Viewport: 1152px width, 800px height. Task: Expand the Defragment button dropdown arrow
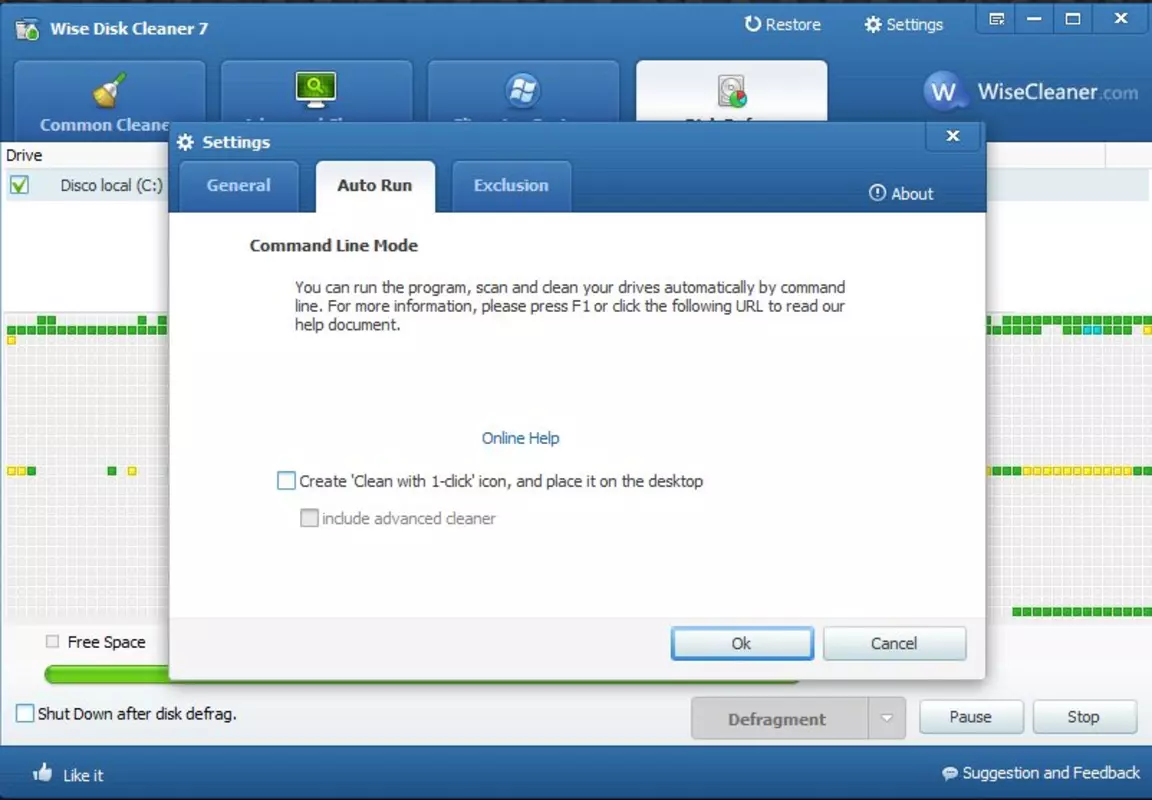click(x=887, y=718)
